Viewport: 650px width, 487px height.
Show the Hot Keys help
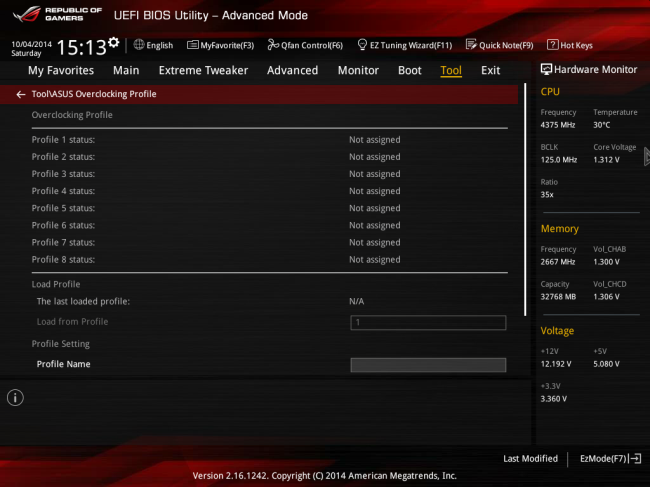pos(570,45)
